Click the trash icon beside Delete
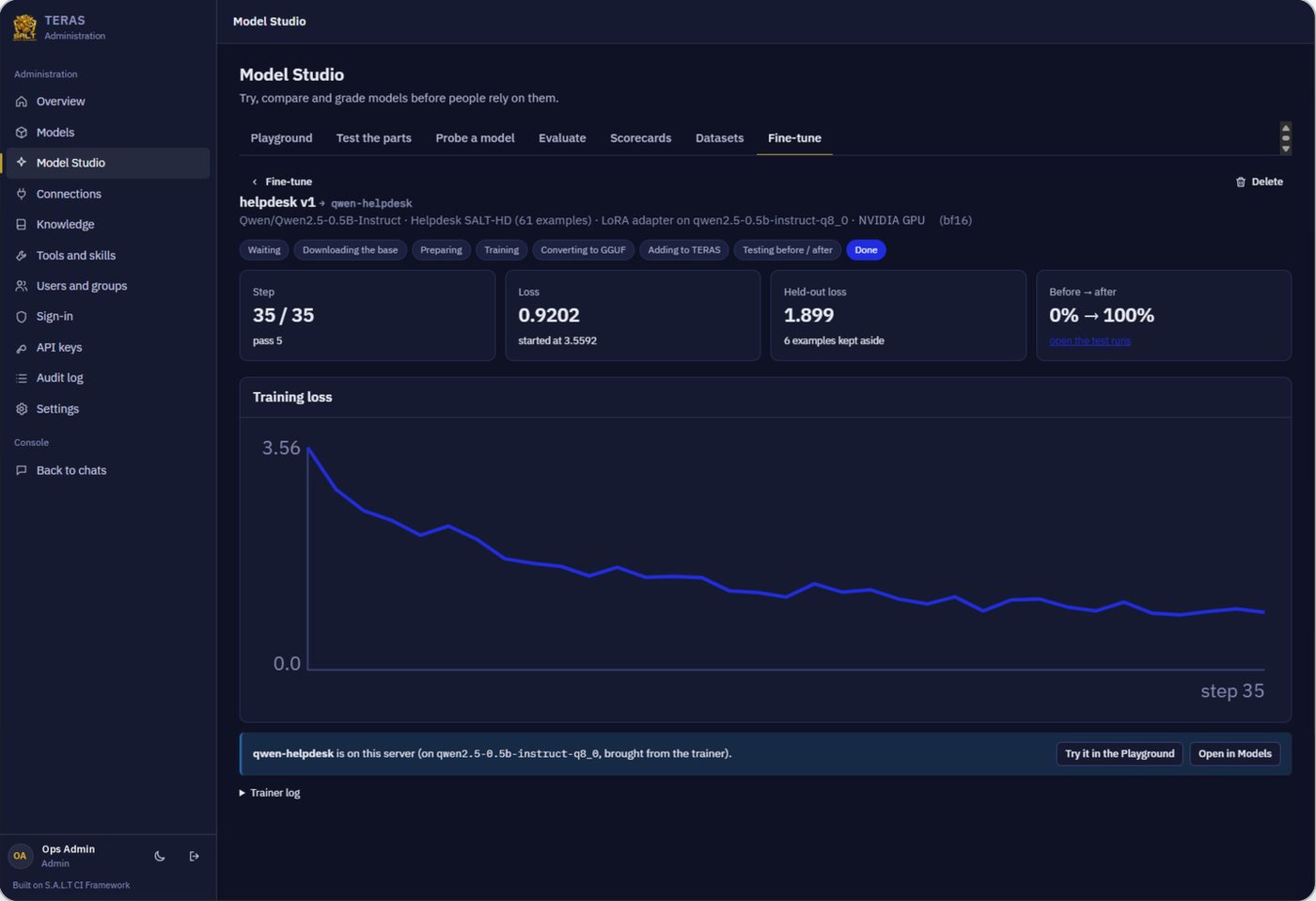 (1241, 182)
